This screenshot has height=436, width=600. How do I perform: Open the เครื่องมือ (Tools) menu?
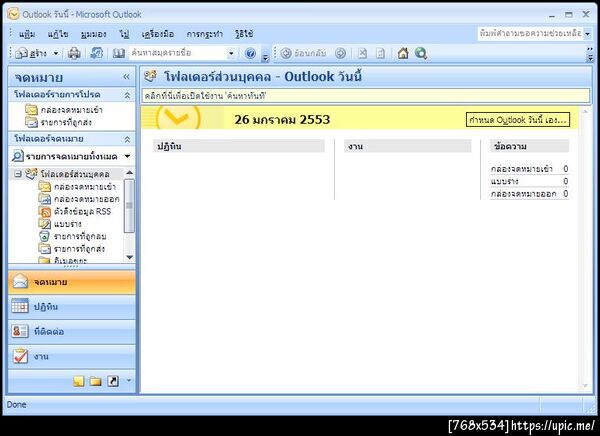click(158, 34)
